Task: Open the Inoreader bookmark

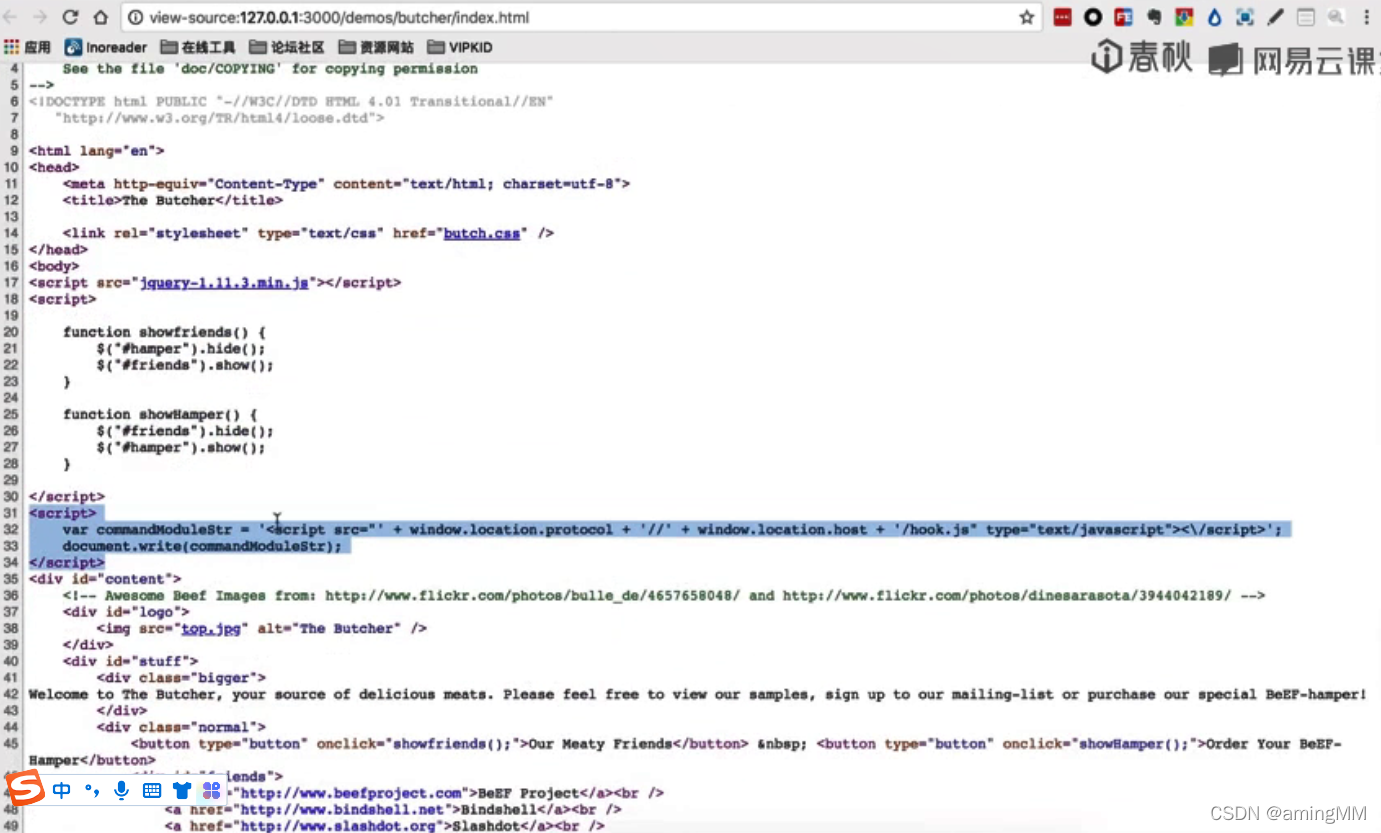Action: (105, 47)
